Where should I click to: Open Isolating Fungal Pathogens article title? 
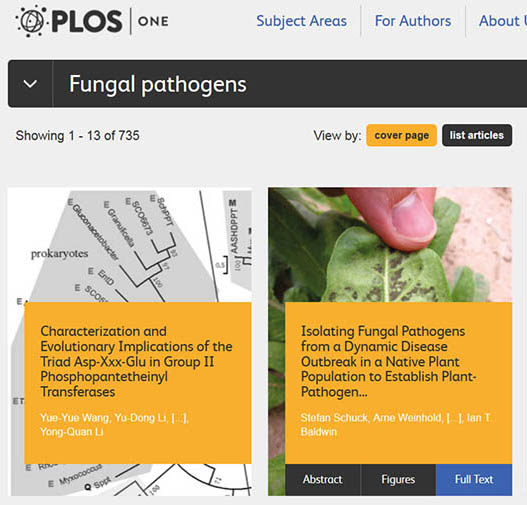click(388, 362)
